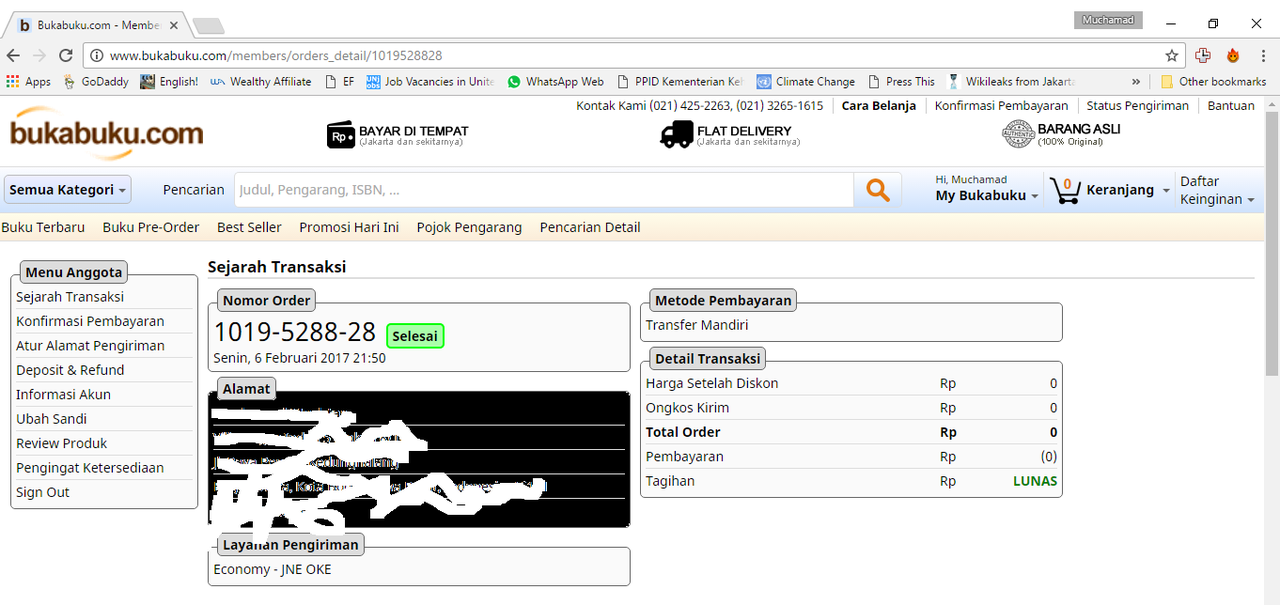Open the Status Pengiriman link
The height and width of the screenshot is (605, 1280).
[1138, 106]
